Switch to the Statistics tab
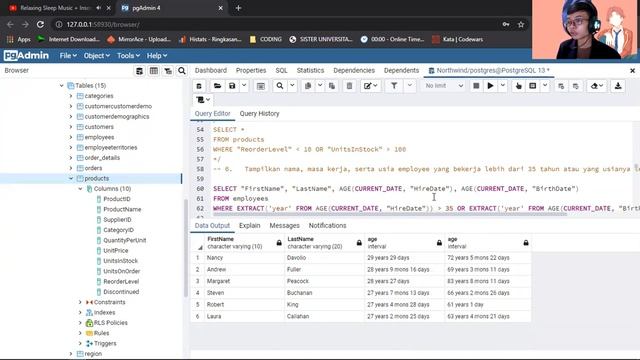 click(x=310, y=71)
